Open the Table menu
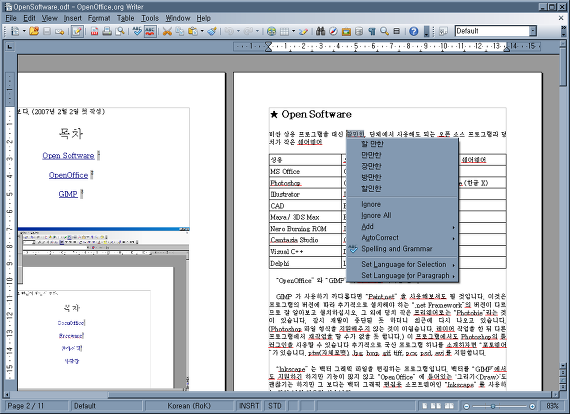This screenshot has height=414, width=570. 125,18
